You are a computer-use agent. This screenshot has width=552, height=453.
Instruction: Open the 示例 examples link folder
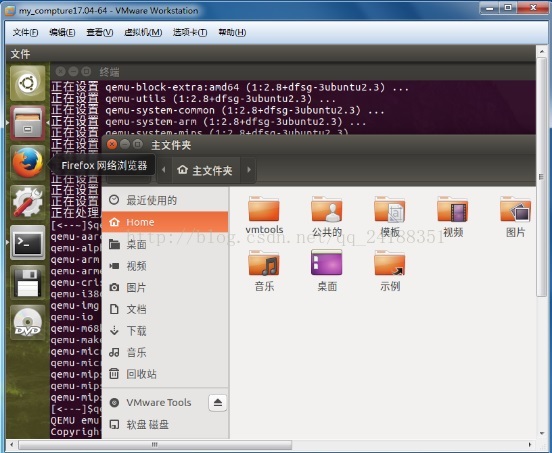coord(390,270)
